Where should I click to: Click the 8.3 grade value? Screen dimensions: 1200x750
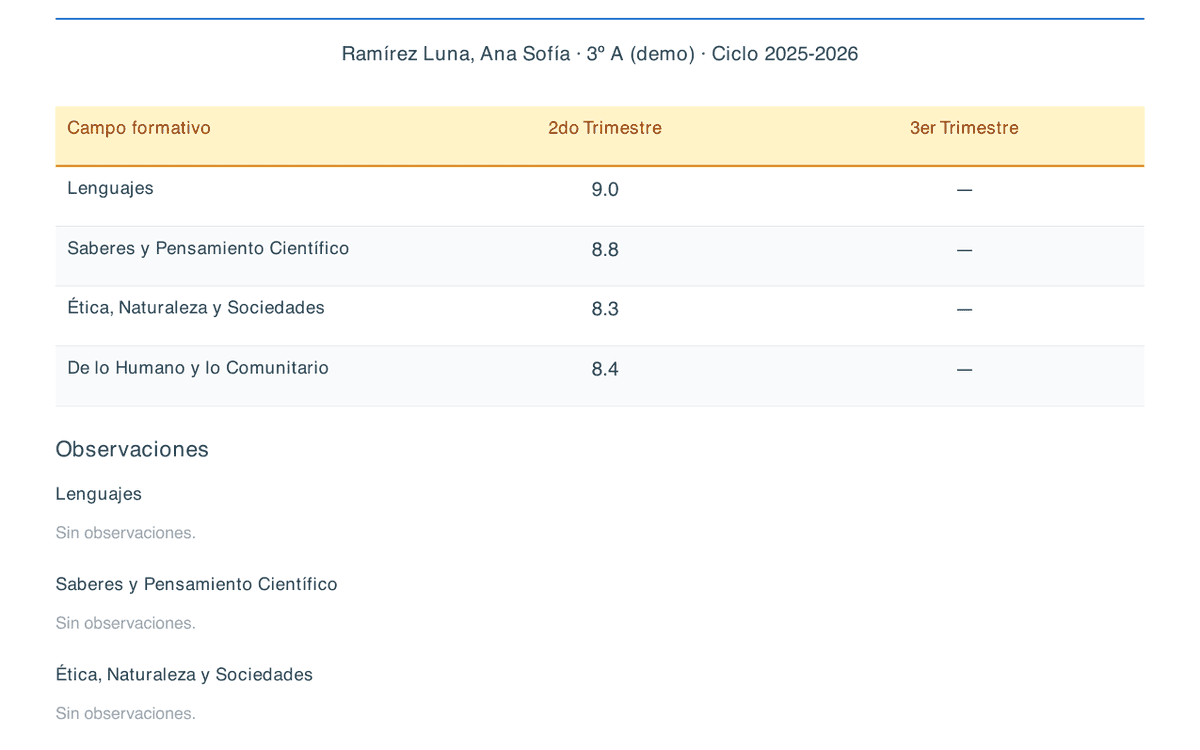click(605, 309)
